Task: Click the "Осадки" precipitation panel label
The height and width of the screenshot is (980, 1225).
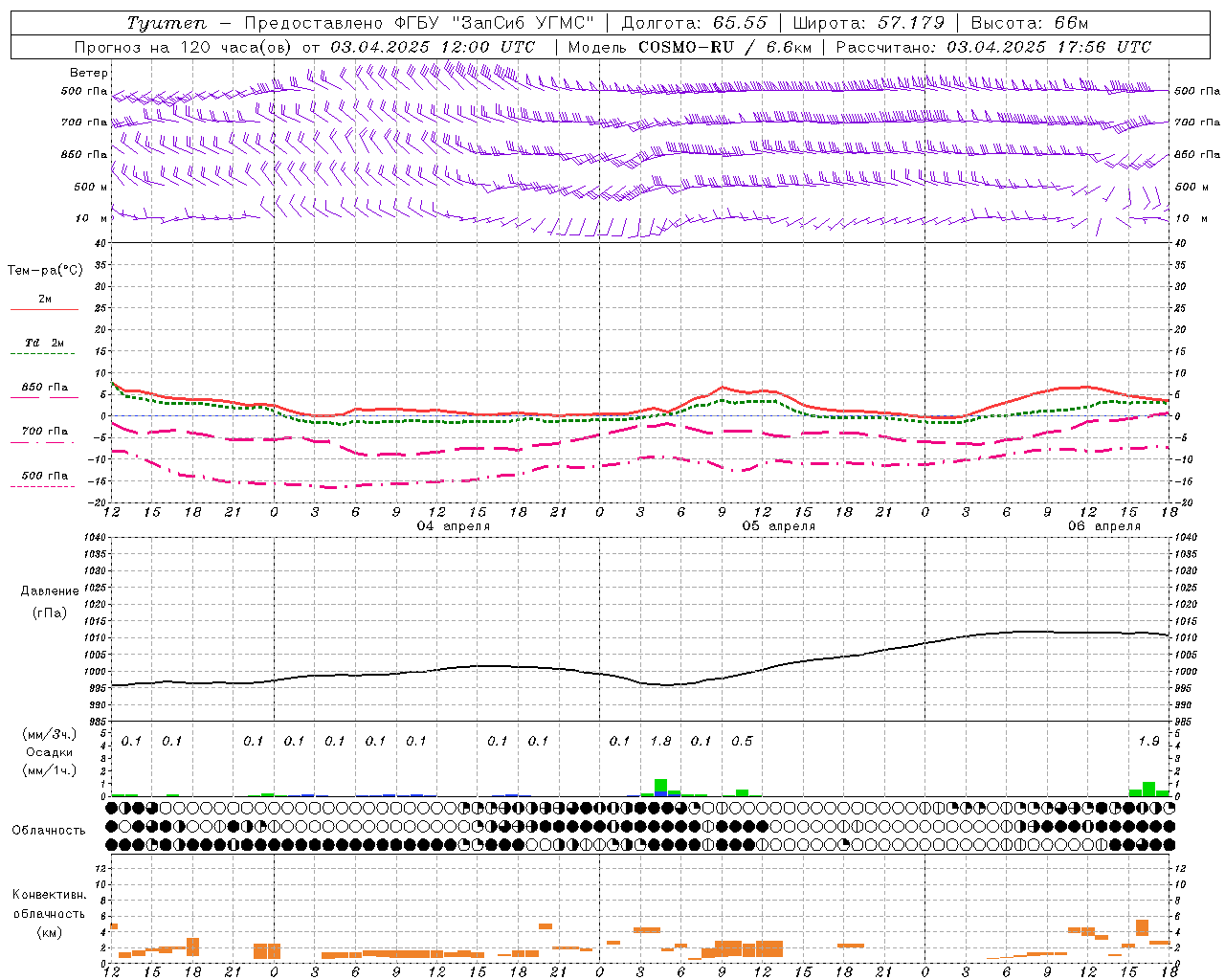Action: (50, 752)
